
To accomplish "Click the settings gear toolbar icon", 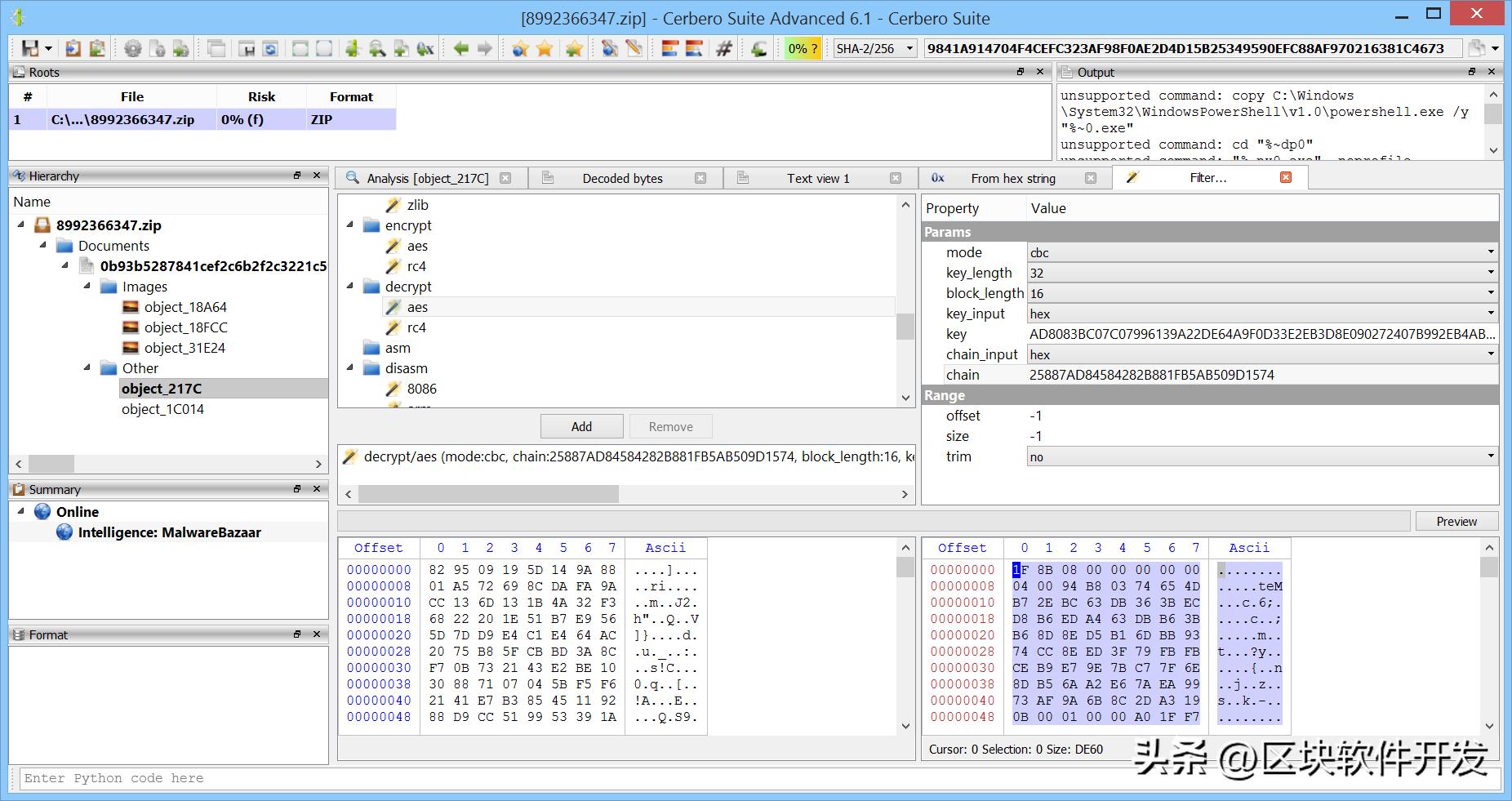I will pyautogui.click(x=132, y=49).
